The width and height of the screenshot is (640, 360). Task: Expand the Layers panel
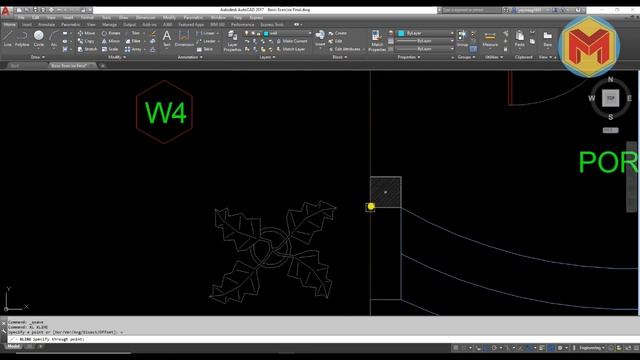(x=267, y=57)
